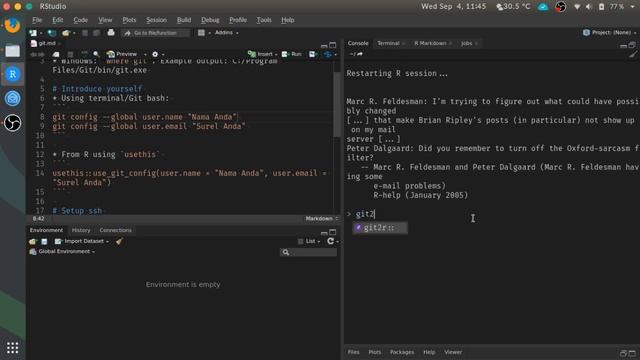The height and width of the screenshot is (360, 640).
Task: Open the mail app in dock
Action: click(x=13, y=98)
